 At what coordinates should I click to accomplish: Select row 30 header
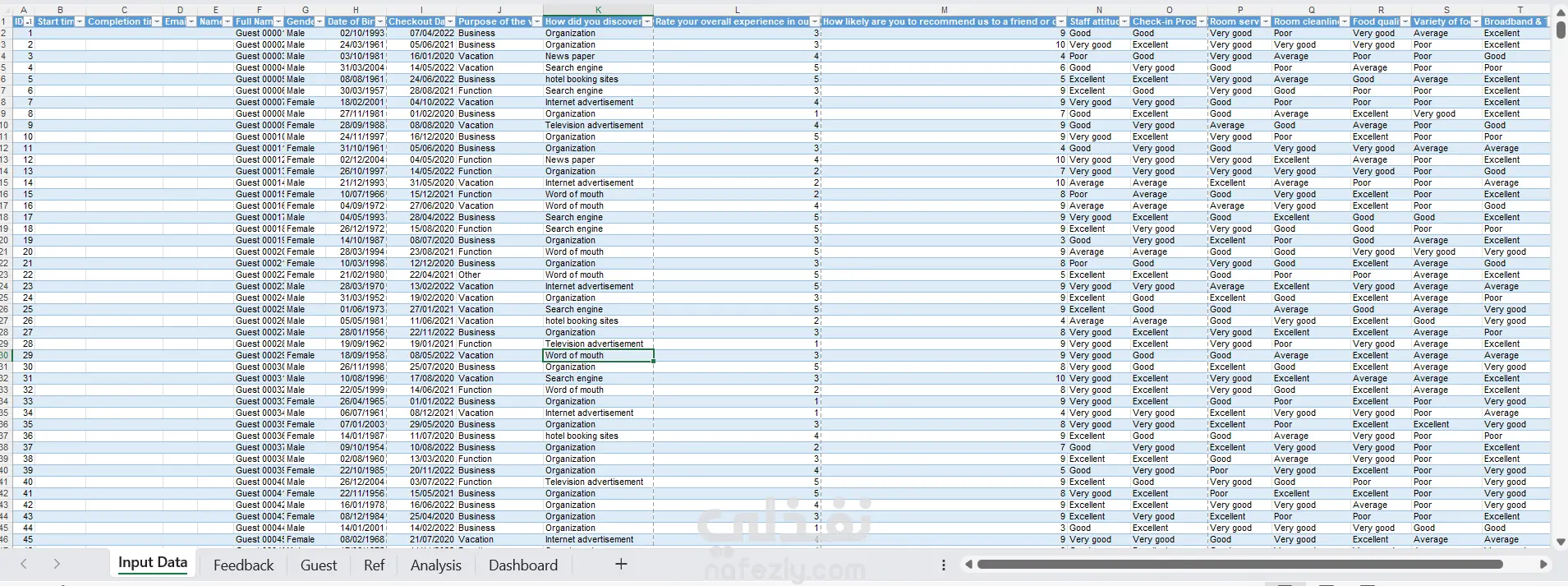tap(5, 356)
